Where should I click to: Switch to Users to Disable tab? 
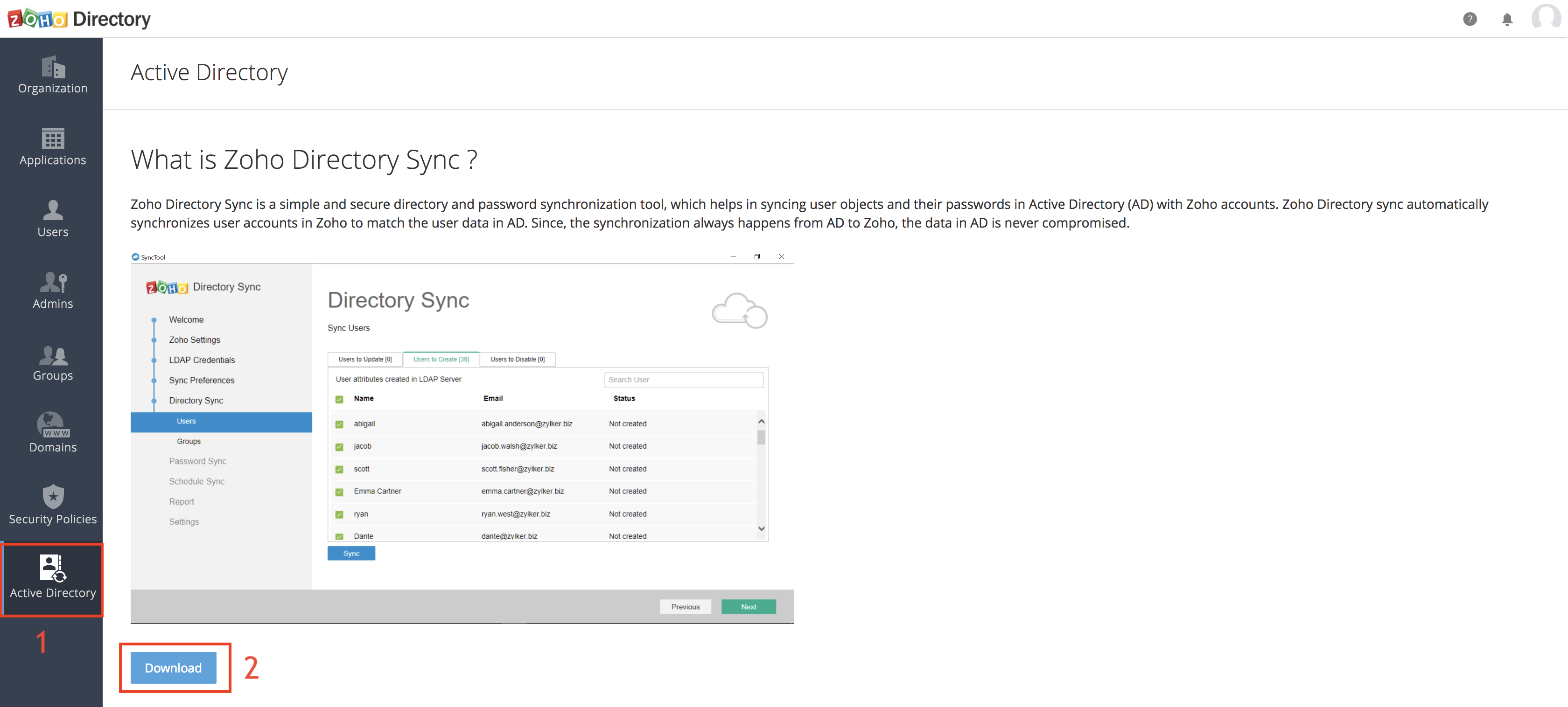(x=518, y=359)
